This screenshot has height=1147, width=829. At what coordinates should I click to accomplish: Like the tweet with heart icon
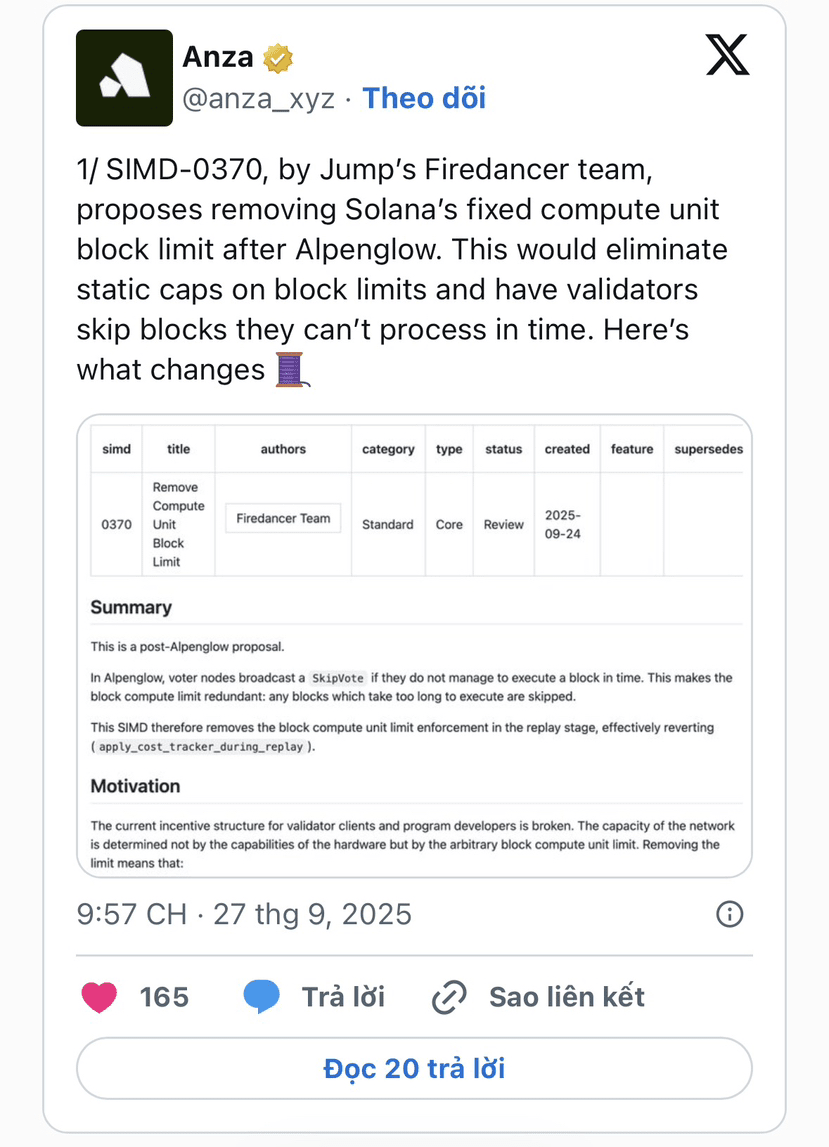[100, 997]
